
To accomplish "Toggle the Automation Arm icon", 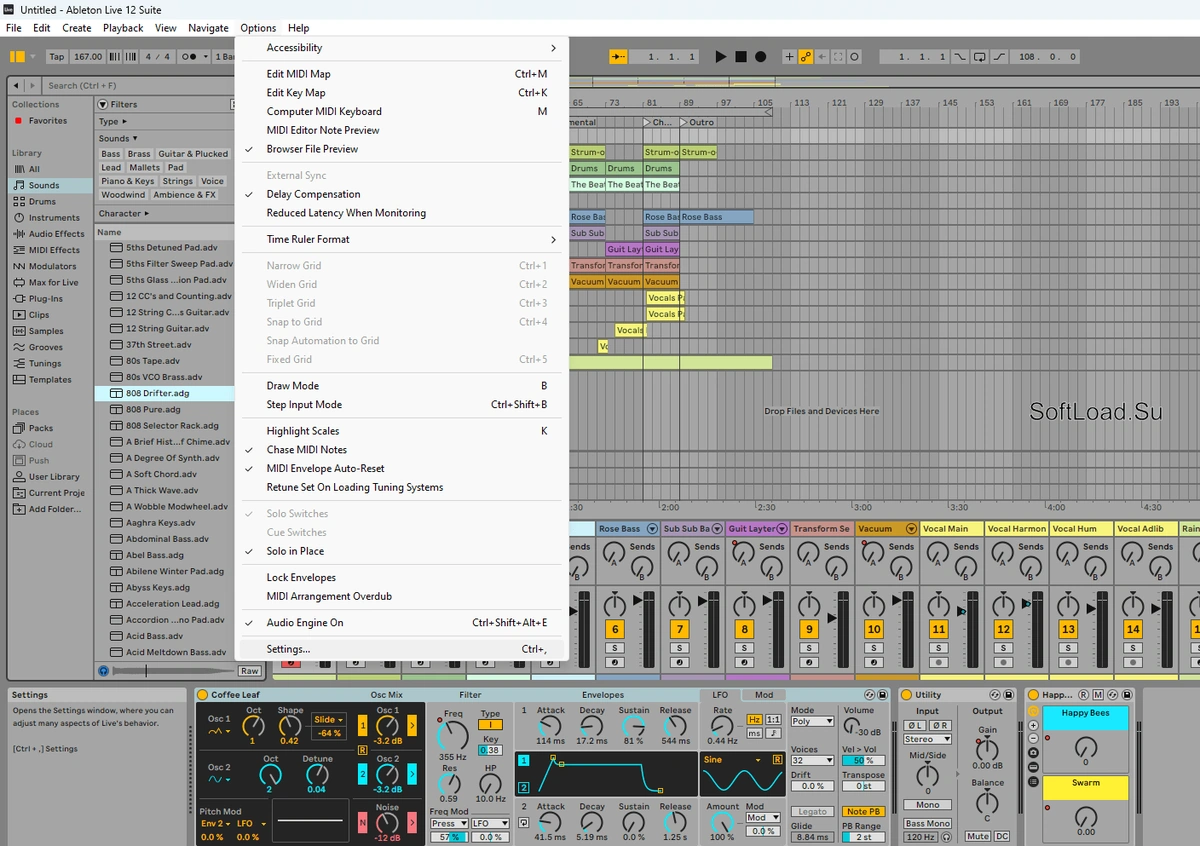I will 806,57.
